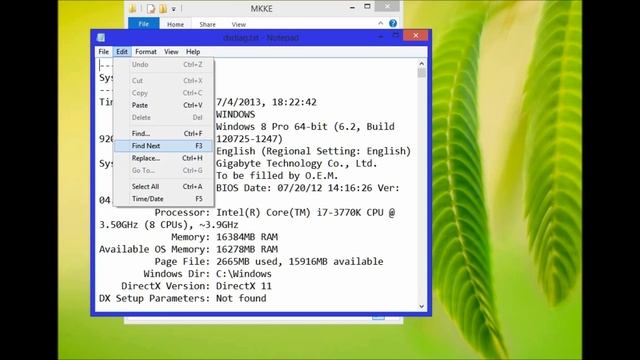Open the File menu in Notepad
This screenshot has width=640, height=360.
click(x=104, y=52)
